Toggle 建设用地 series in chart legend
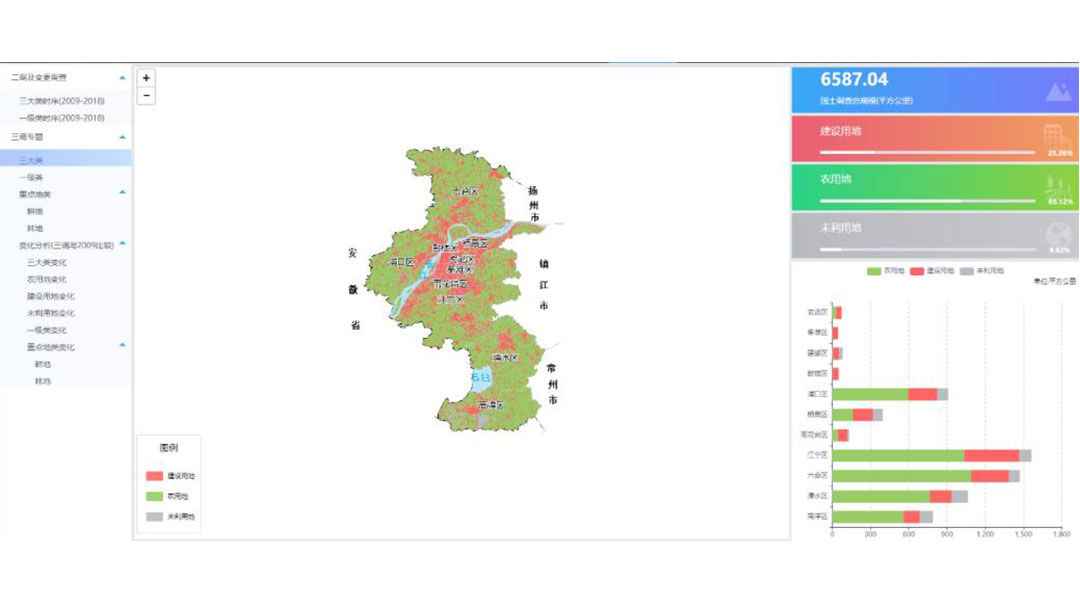The width and height of the screenshot is (1080, 603). [x=931, y=271]
